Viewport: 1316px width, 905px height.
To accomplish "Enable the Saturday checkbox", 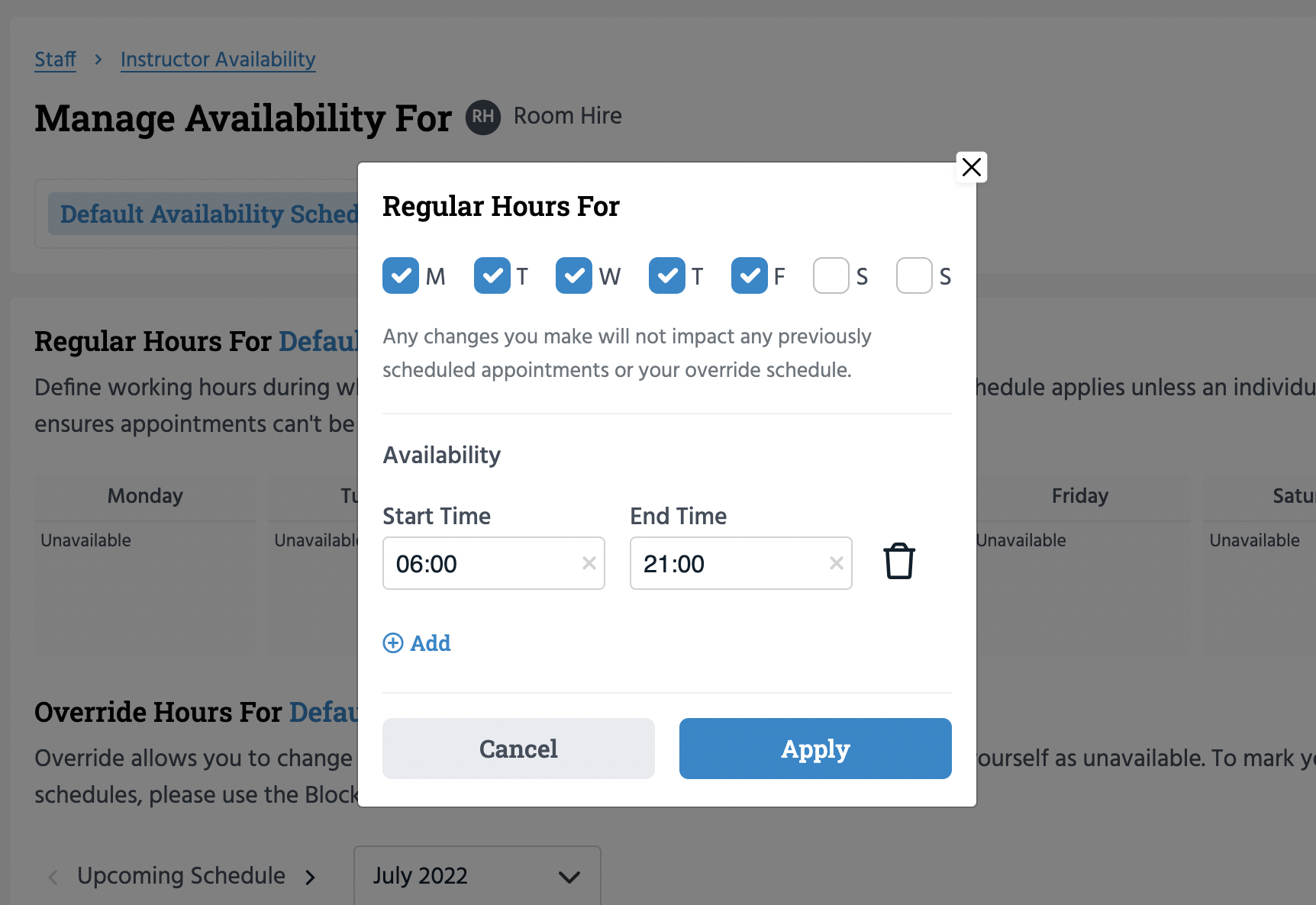I will click(x=831, y=276).
